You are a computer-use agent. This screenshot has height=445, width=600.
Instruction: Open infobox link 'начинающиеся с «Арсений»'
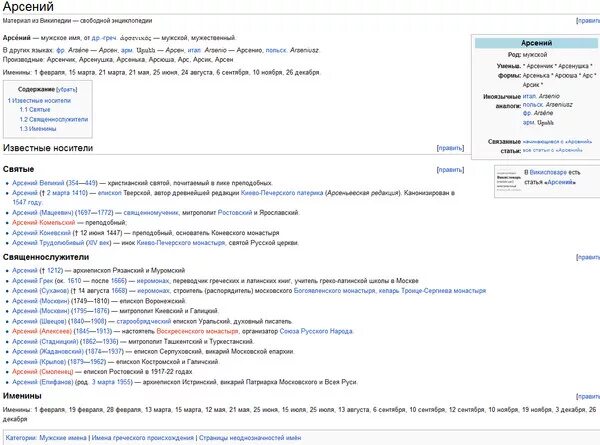[x=557, y=142]
